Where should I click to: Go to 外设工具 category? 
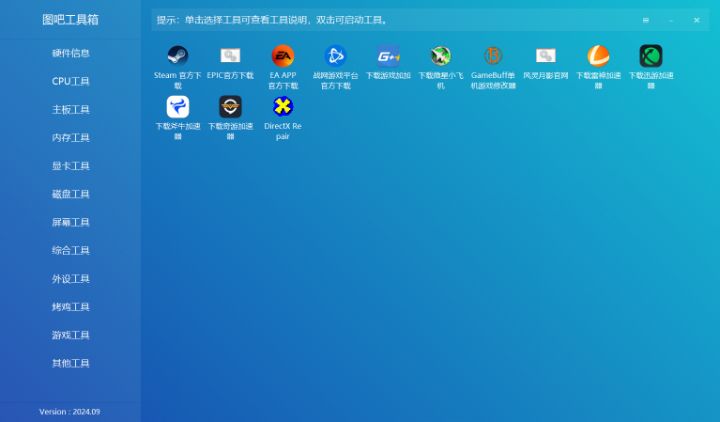[x=70, y=279]
